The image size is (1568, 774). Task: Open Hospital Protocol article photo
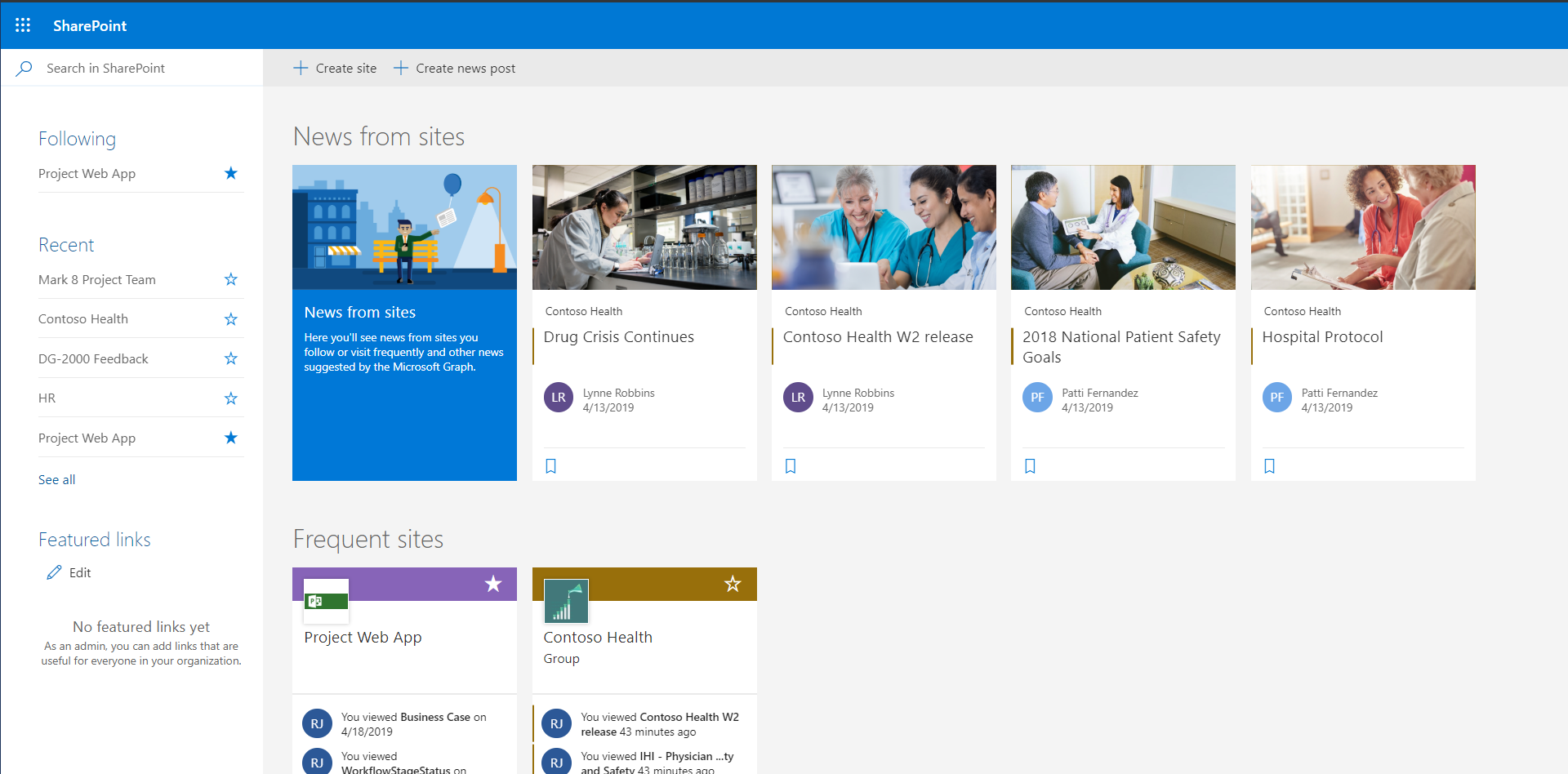[x=1363, y=227]
